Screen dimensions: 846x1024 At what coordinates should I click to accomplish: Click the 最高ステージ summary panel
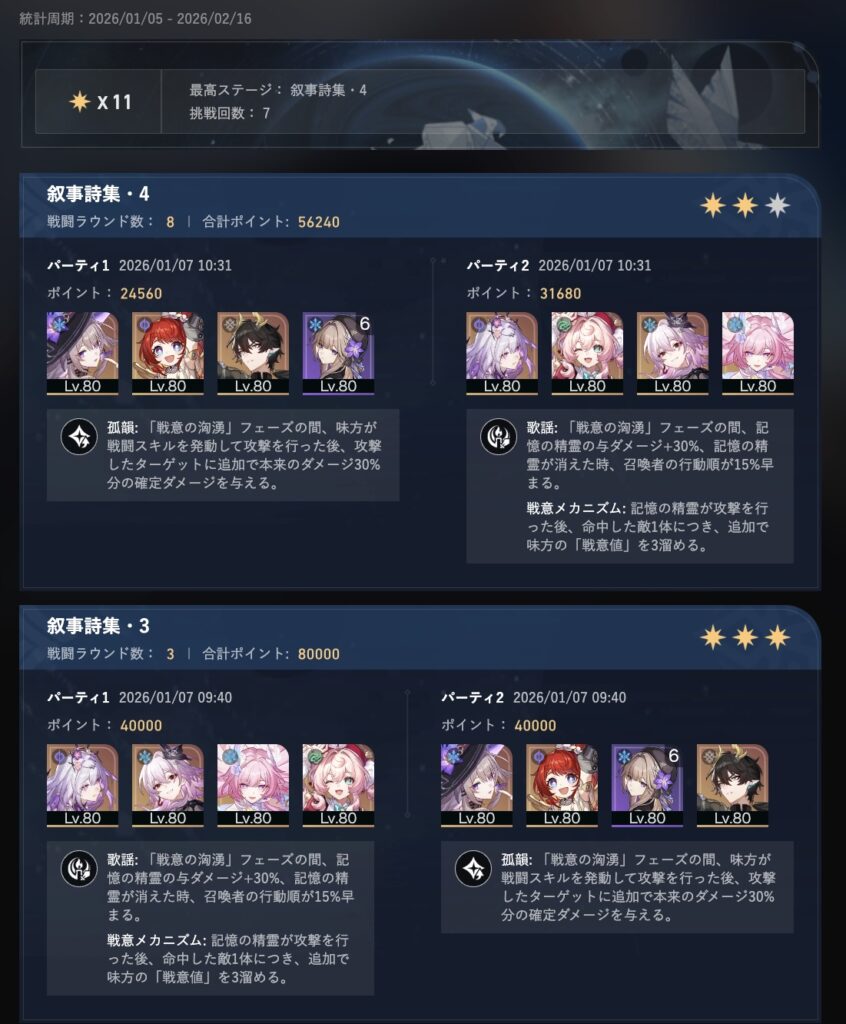coord(420,102)
